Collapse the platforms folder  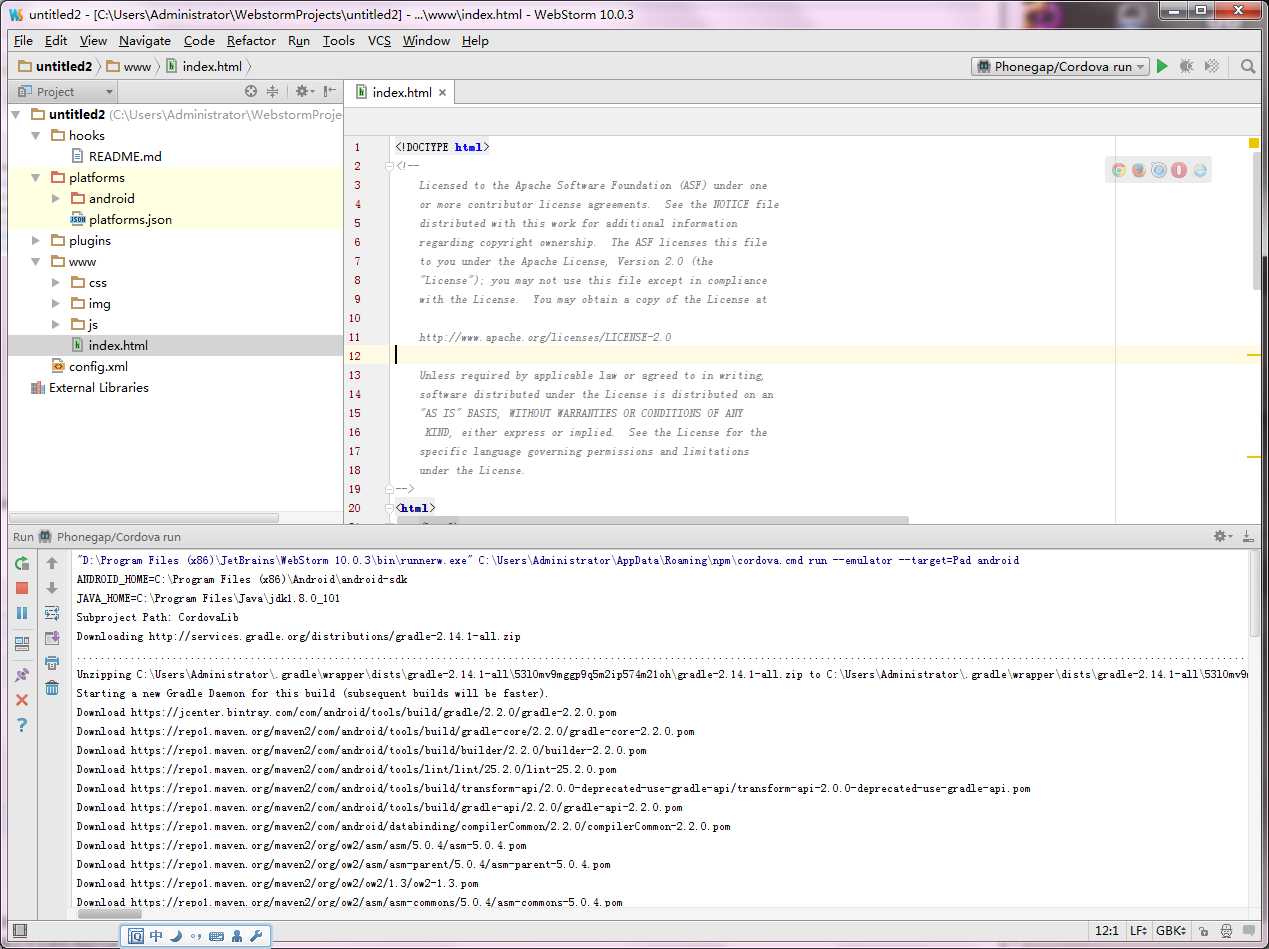click(36, 178)
